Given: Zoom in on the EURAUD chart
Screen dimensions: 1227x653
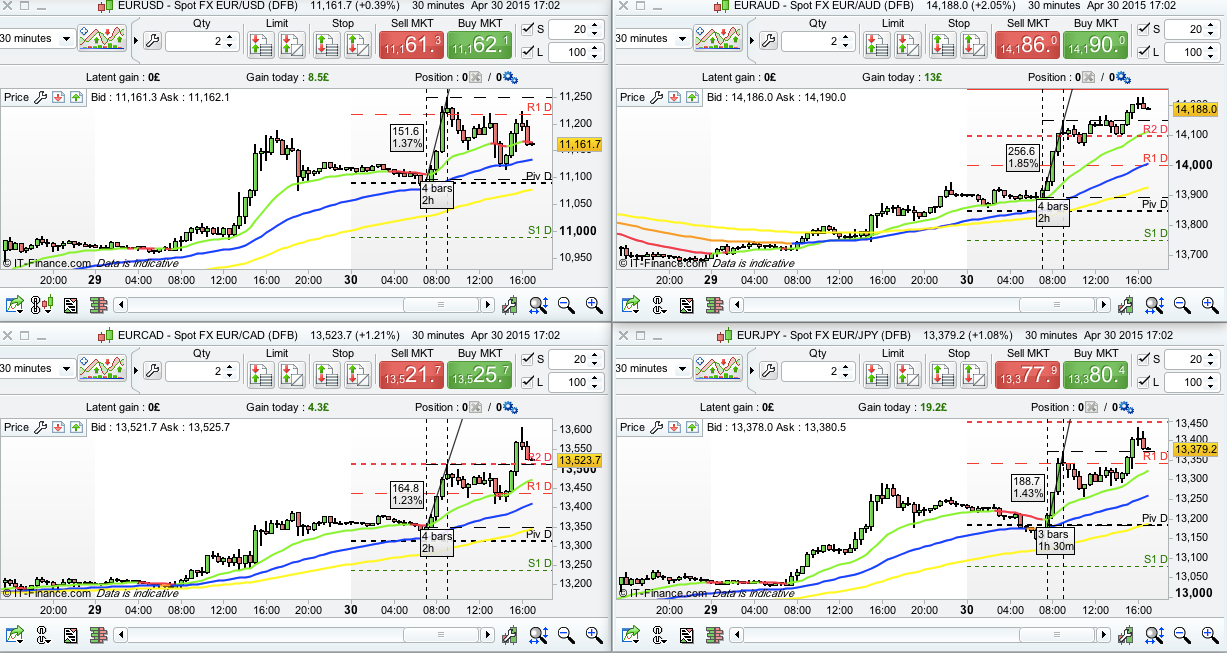Looking at the screenshot, I should click(x=1208, y=304).
